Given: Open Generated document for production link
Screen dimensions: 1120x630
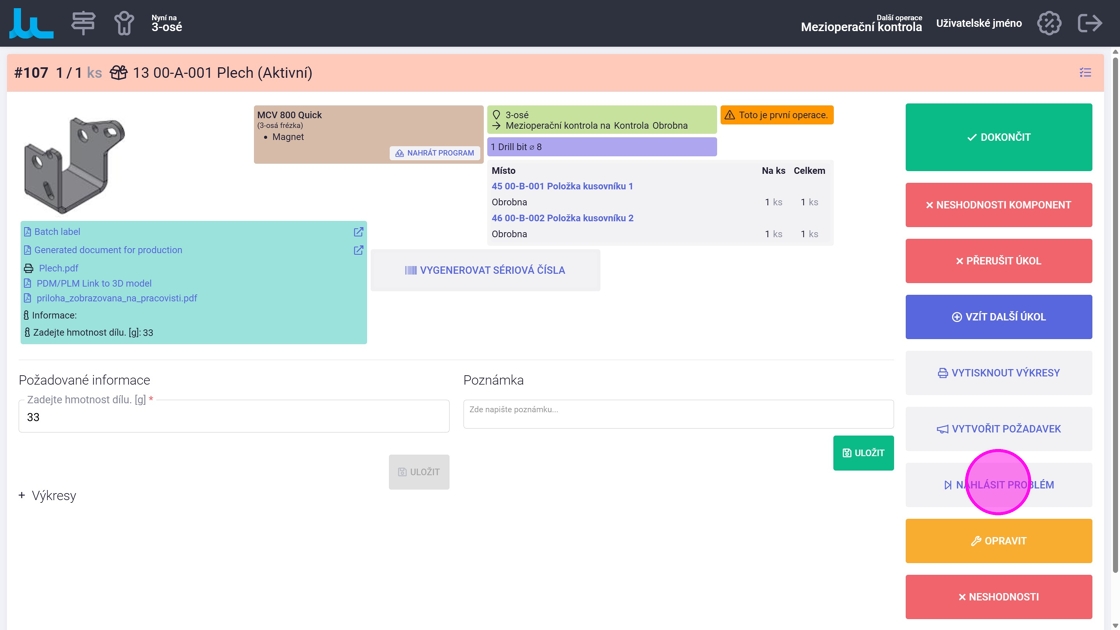Looking at the screenshot, I should coord(108,250).
